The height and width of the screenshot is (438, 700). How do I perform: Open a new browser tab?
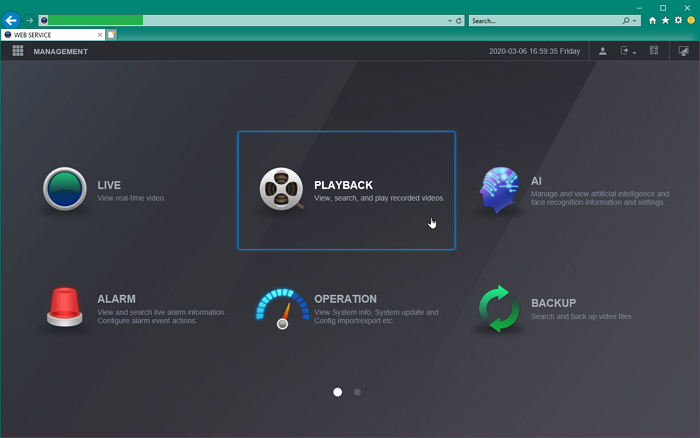[111, 34]
